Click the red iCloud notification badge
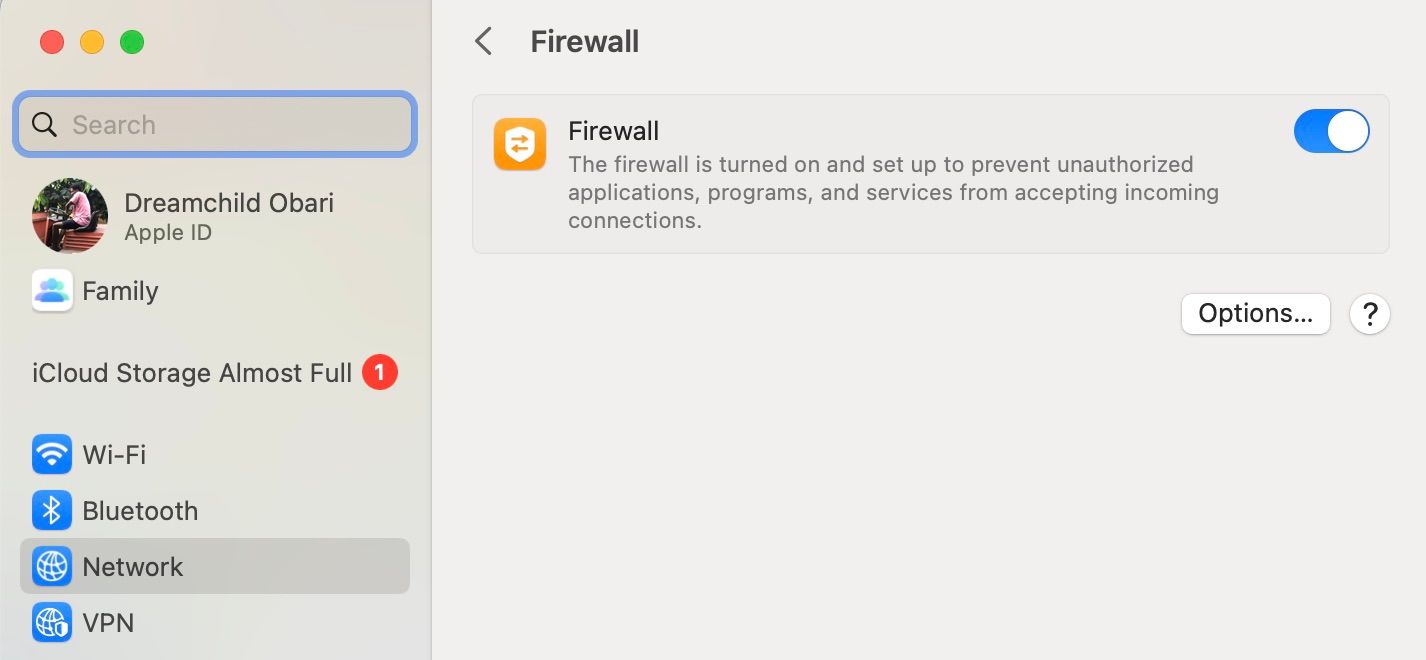The height and width of the screenshot is (660, 1426). (380, 373)
